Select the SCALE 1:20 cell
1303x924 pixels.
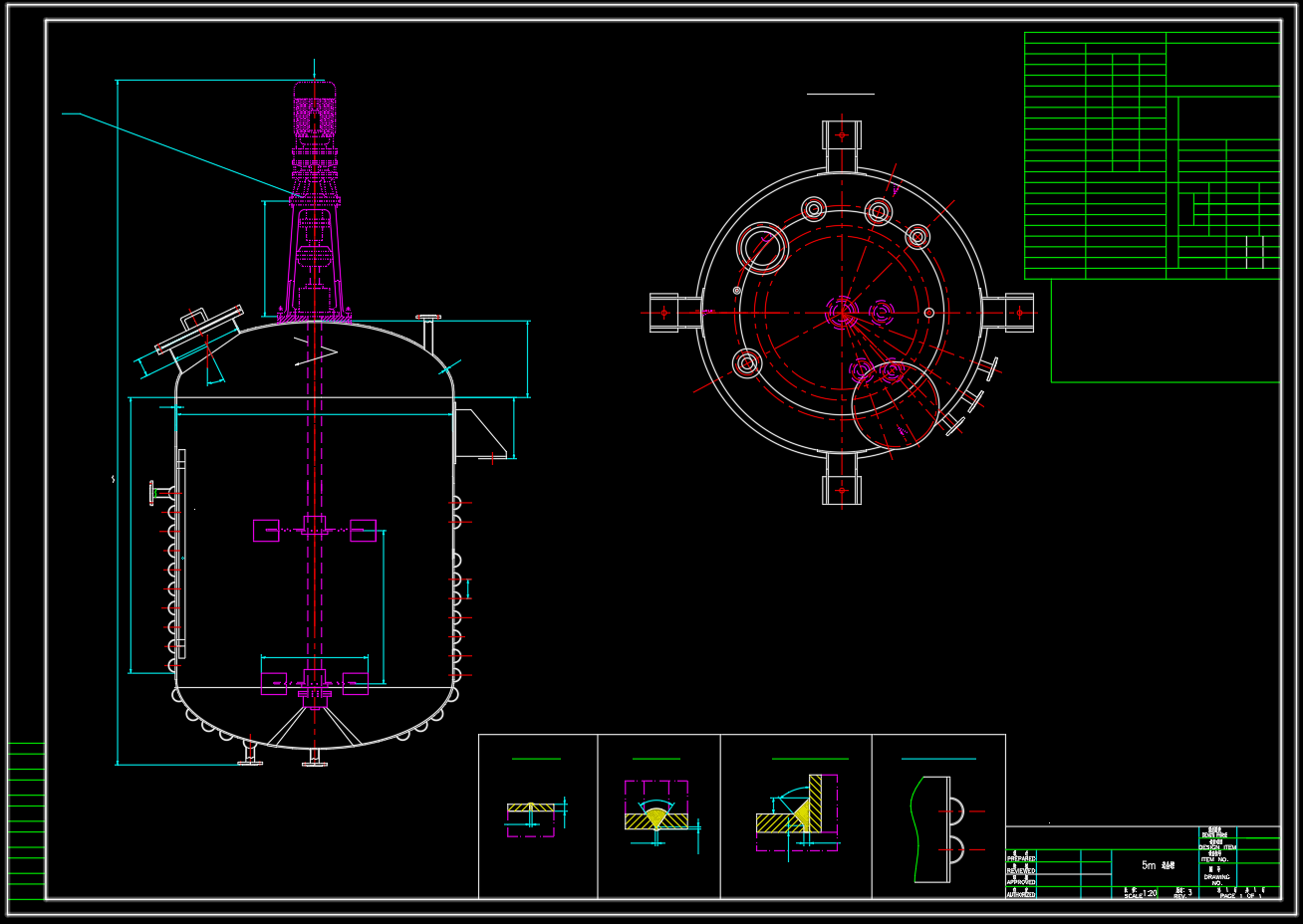[1141, 893]
